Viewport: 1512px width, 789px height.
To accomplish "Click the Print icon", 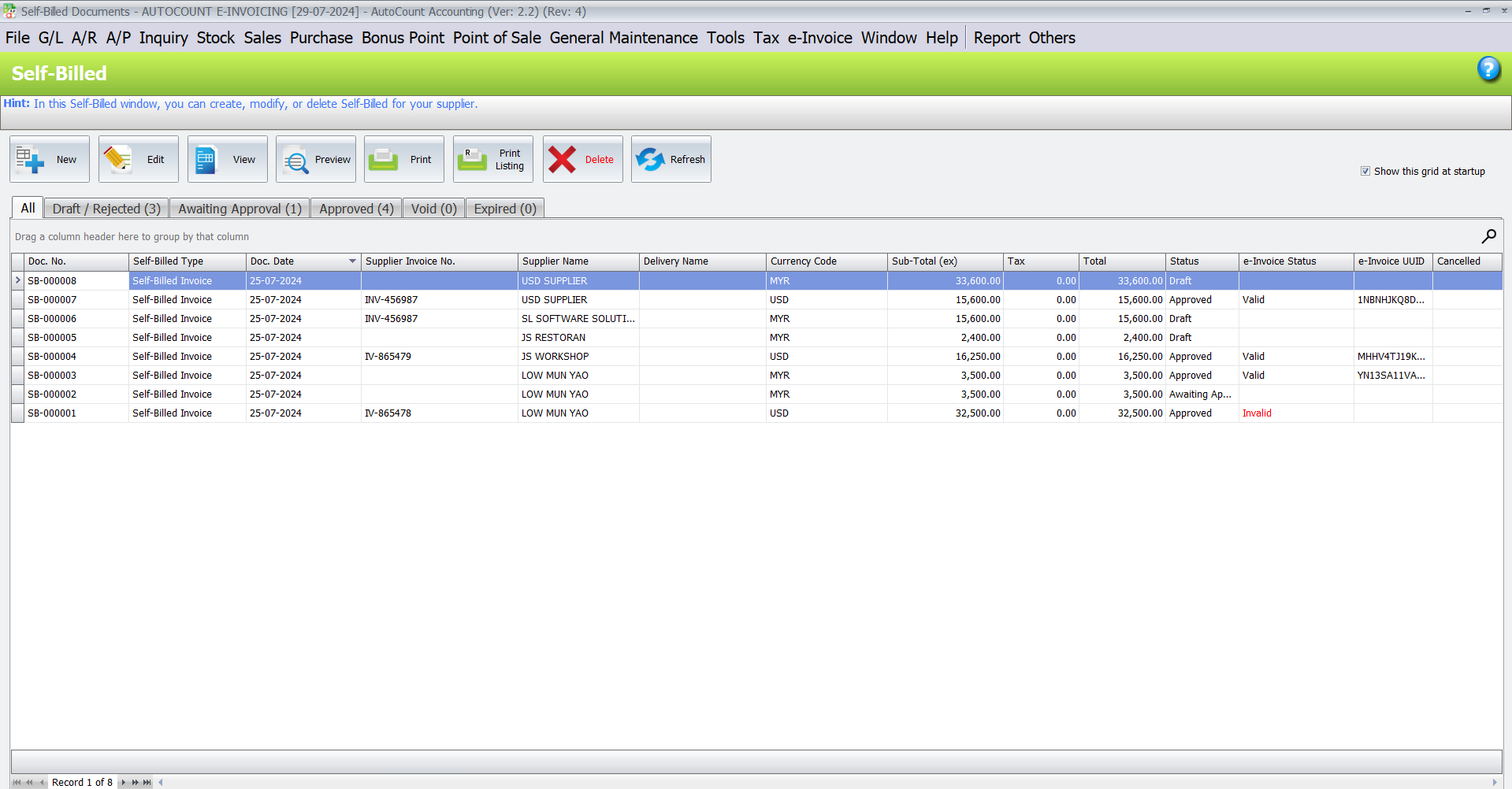I will pyautogui.click(x=403, y=158).
